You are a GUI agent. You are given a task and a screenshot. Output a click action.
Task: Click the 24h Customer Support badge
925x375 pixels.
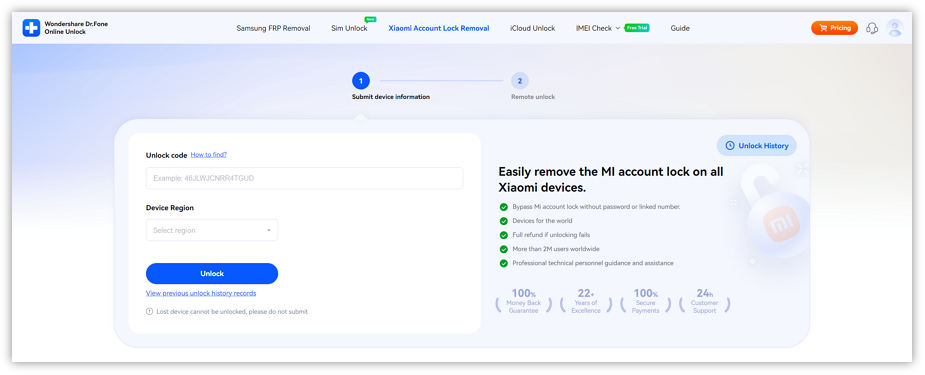(x=704, y=301)
